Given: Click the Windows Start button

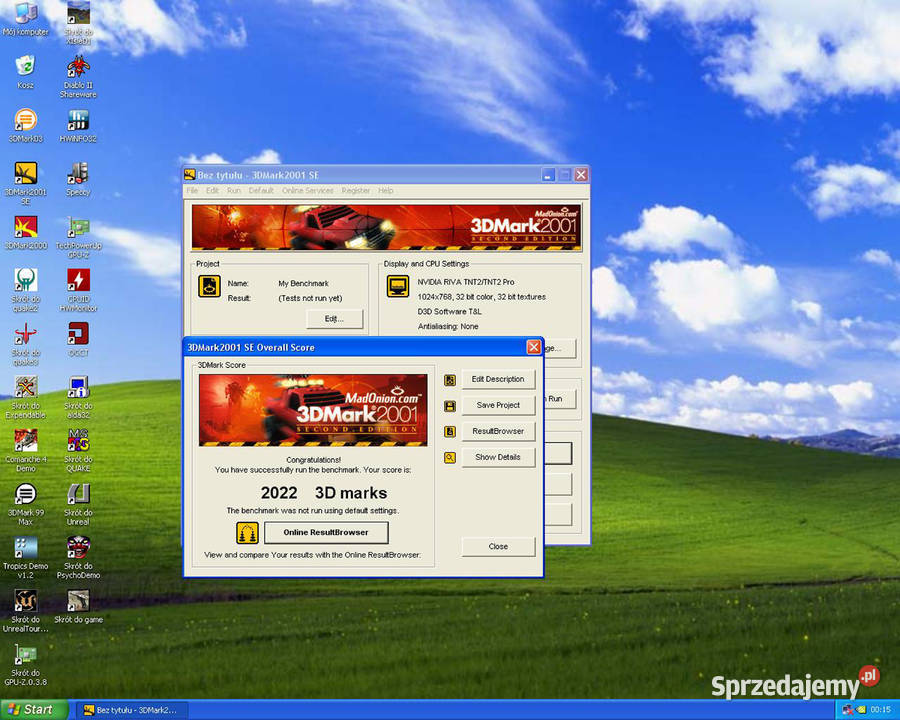Looking at the screenshot, I should [x=32, y=710].
